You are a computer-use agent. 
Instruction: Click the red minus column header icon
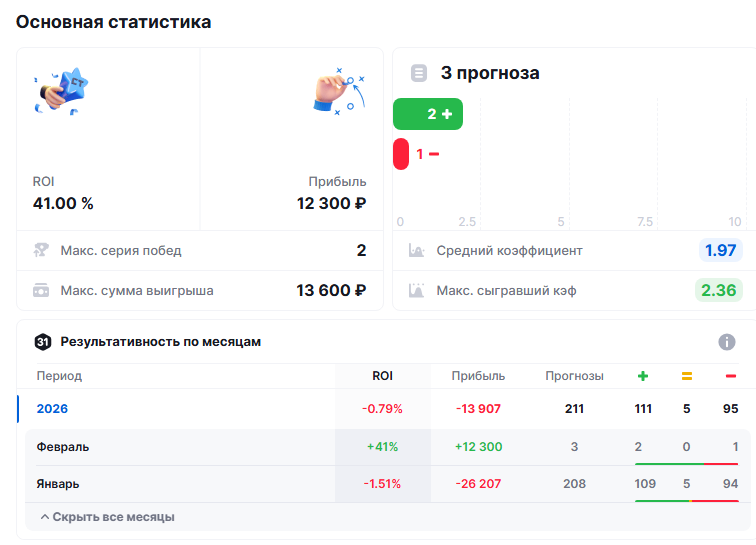731,376
